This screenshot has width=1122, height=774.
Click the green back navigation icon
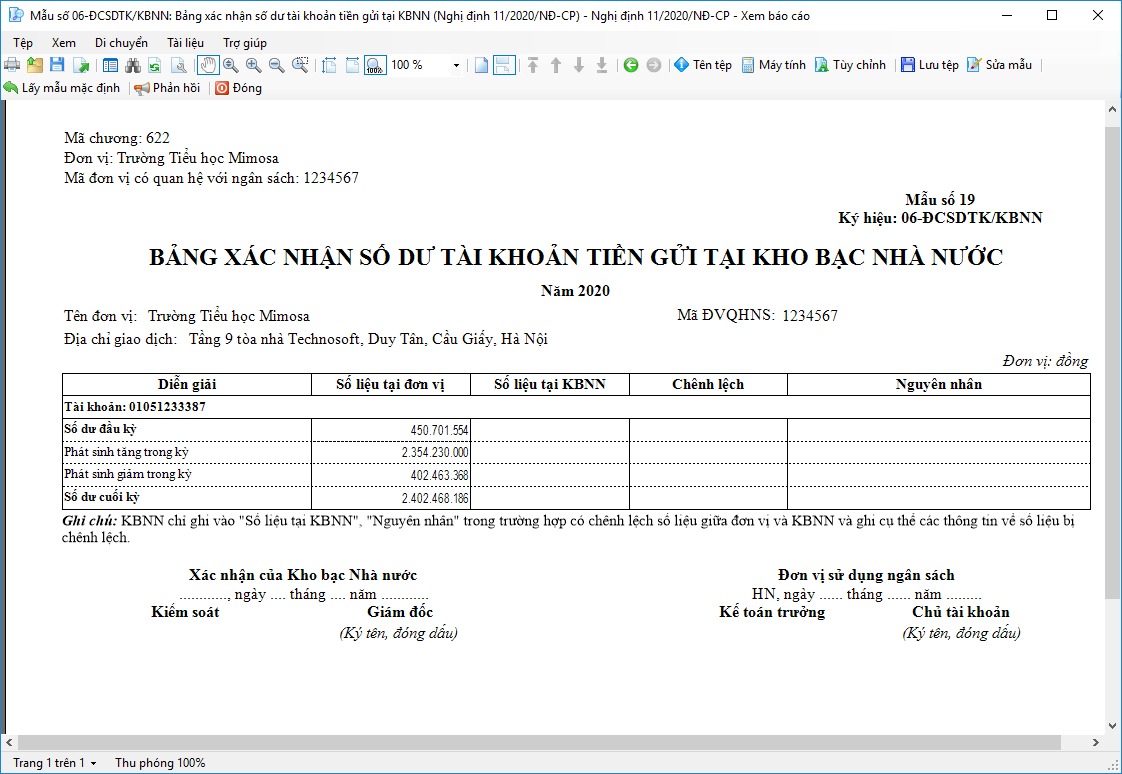[x=630, y=65]
